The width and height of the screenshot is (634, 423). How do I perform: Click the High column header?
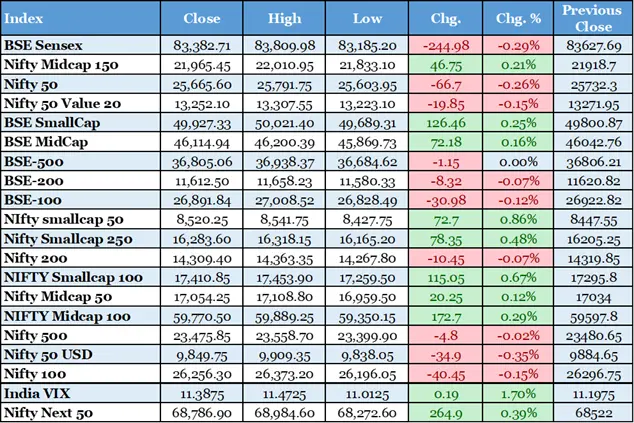[284, 18]
